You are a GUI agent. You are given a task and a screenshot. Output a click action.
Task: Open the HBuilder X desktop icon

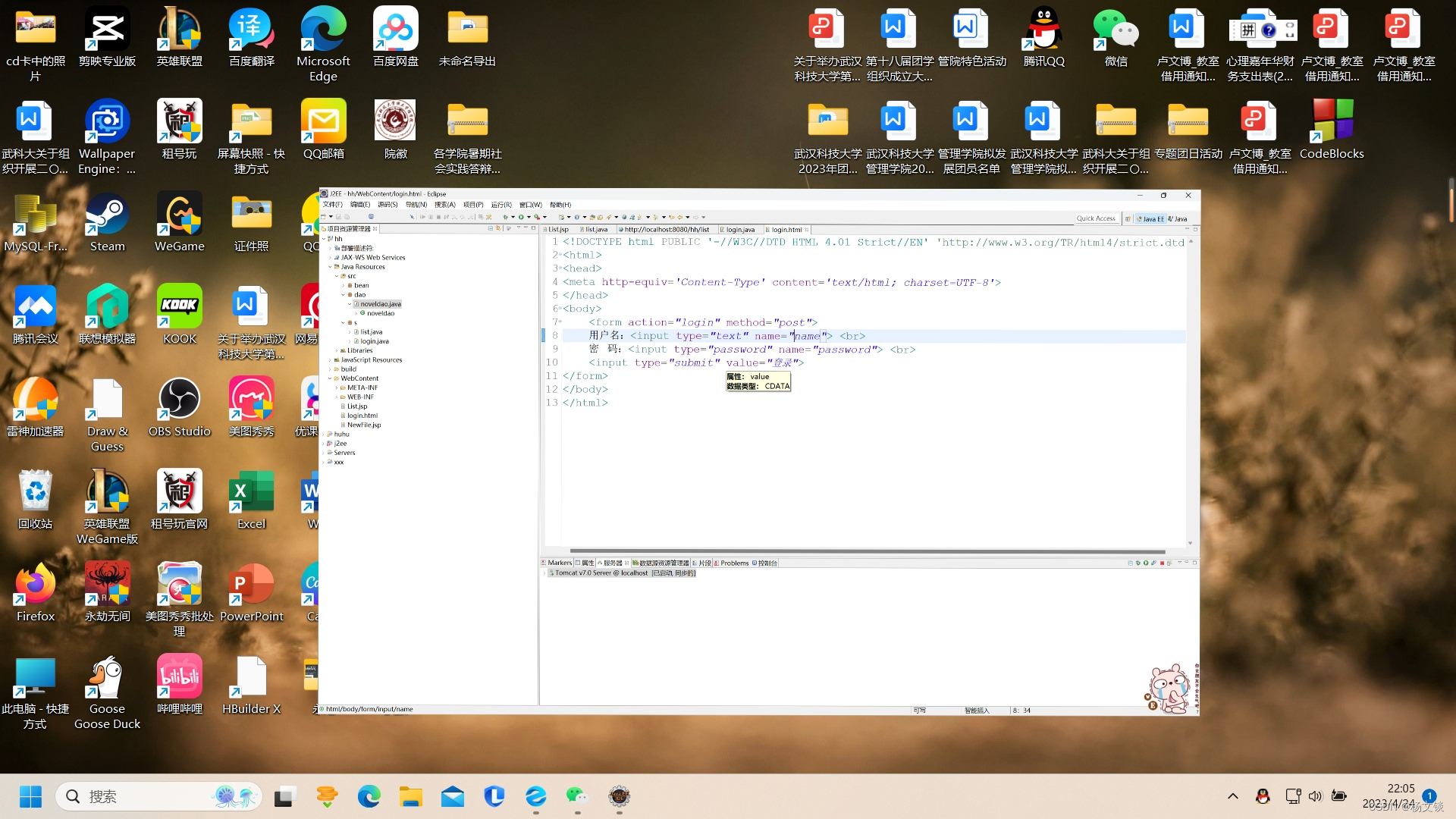click(x=251, y=686)
